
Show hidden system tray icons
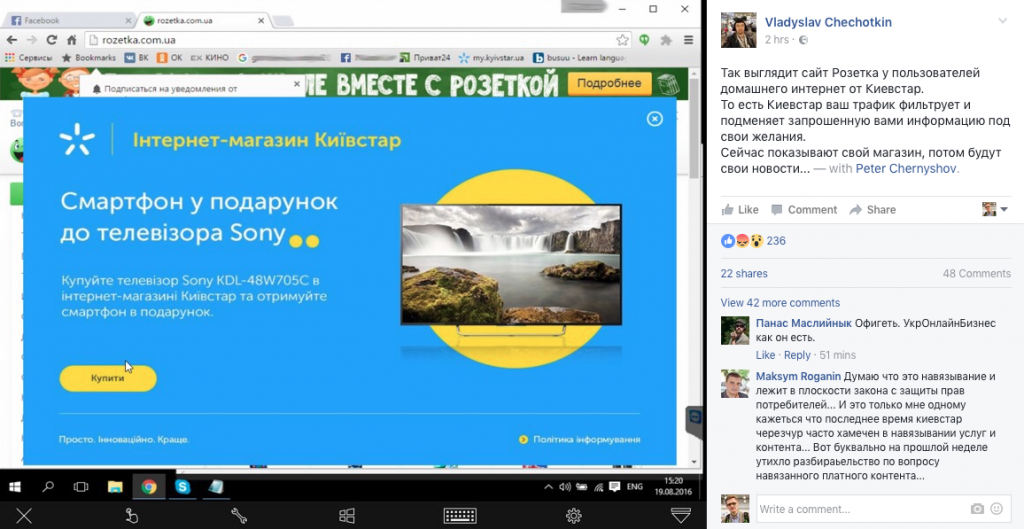pos(548,487)
